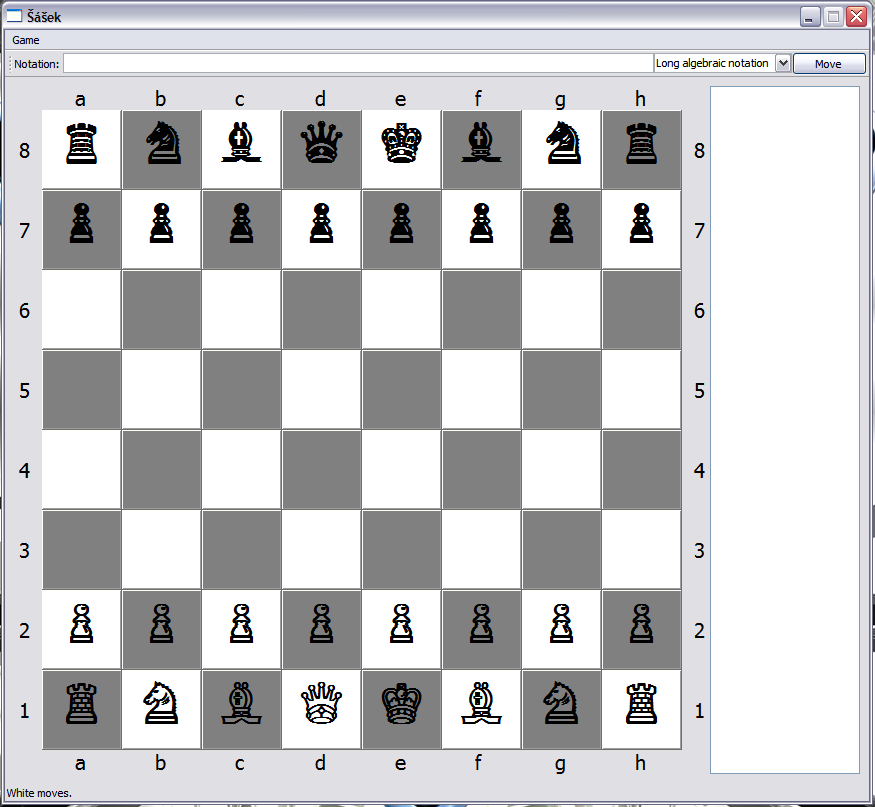Select the white pawn on h2

tap(642, 623)
